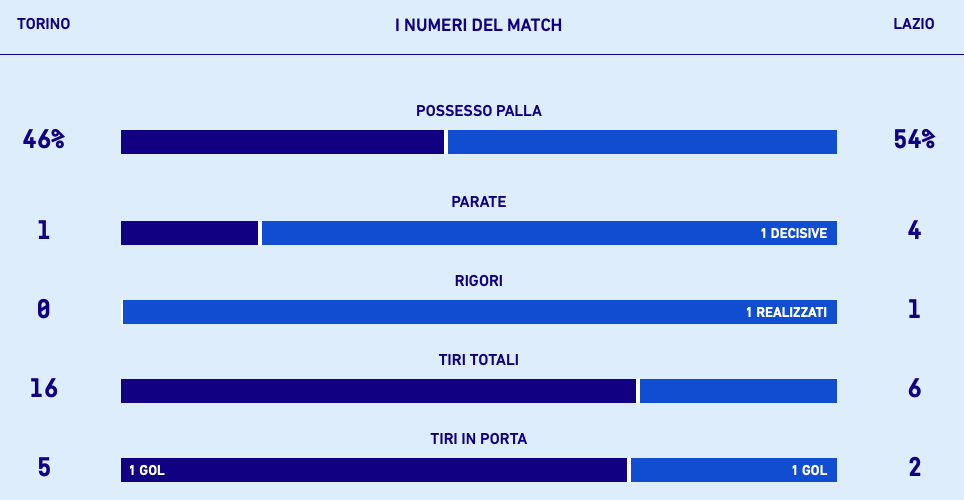Click Torino's total shots count of 16
964x500 pixels.
click(x=43, y=389)
